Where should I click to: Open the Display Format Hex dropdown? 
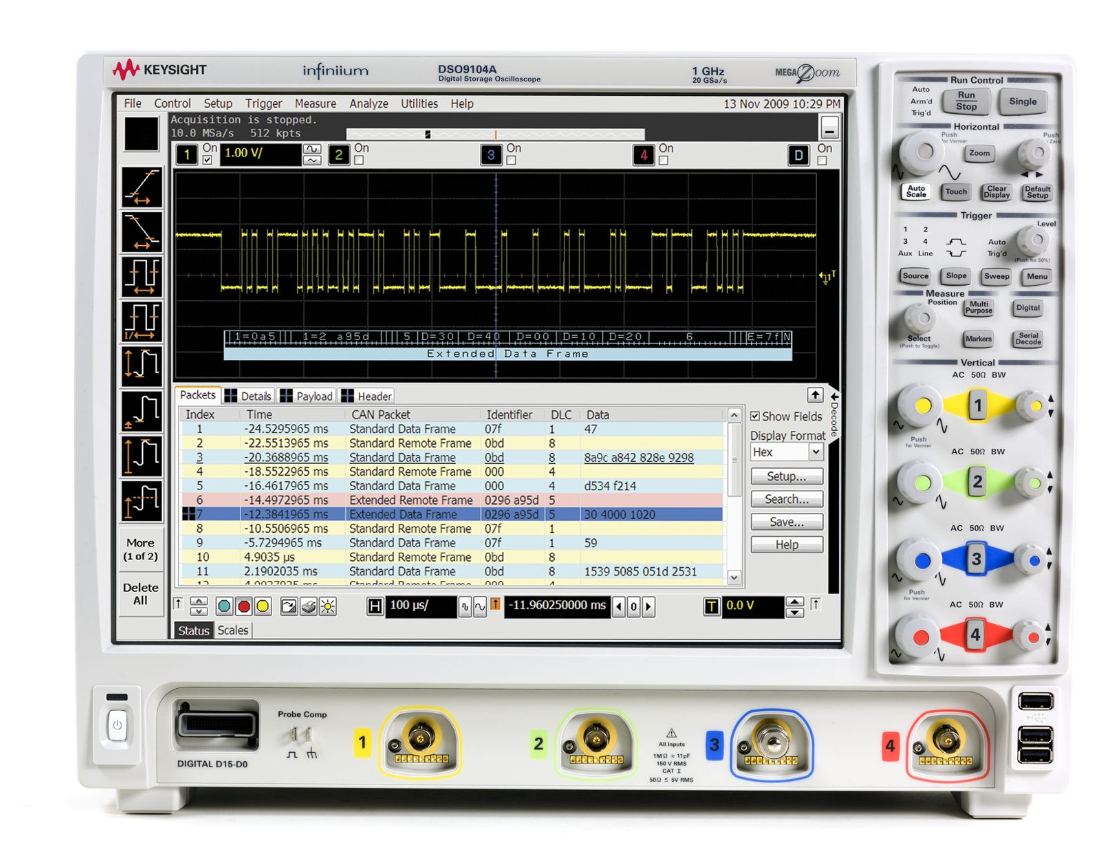786,453
